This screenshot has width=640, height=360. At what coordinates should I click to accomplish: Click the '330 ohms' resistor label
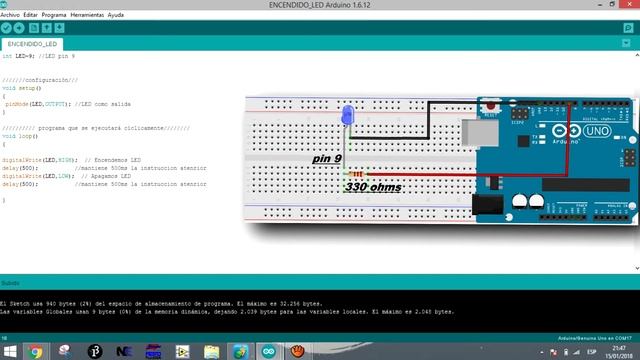tap(373, 187)
